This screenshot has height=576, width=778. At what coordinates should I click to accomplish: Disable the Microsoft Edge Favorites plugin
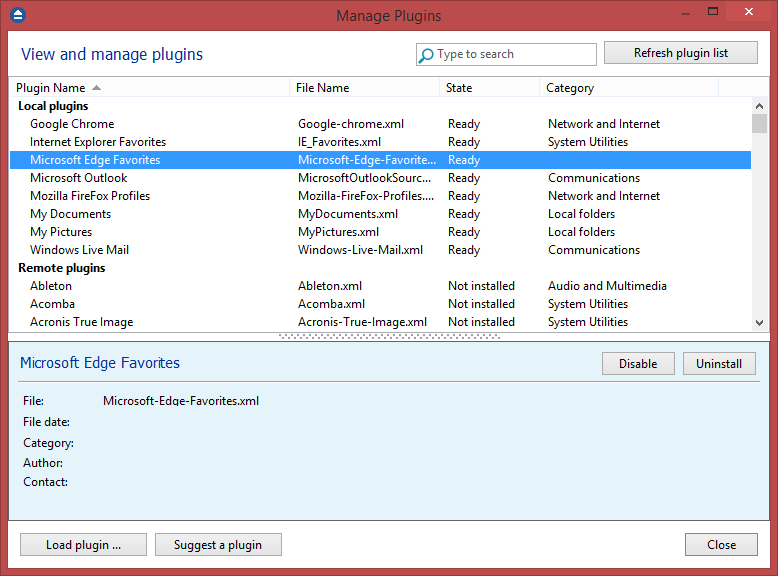point(638,364)
